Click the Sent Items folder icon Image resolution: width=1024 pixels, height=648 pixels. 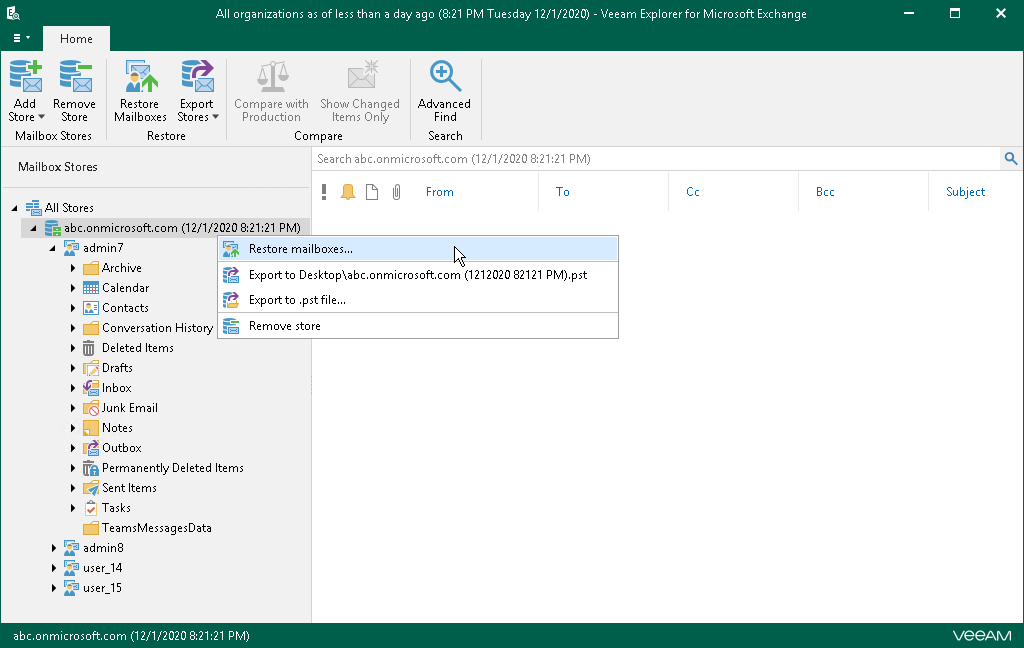pyautogui.click(x=91, y=488)
